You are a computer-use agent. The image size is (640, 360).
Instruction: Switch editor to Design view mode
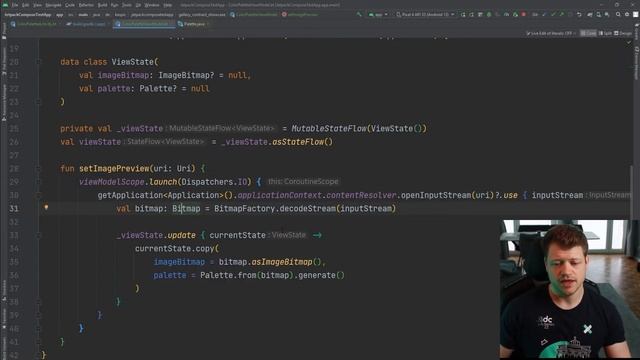coord(623,33)
